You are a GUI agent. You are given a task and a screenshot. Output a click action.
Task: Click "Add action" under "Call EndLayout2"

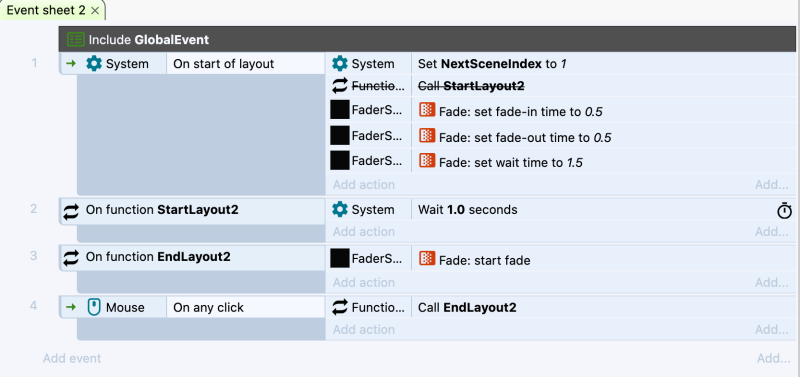pos(364,330)
